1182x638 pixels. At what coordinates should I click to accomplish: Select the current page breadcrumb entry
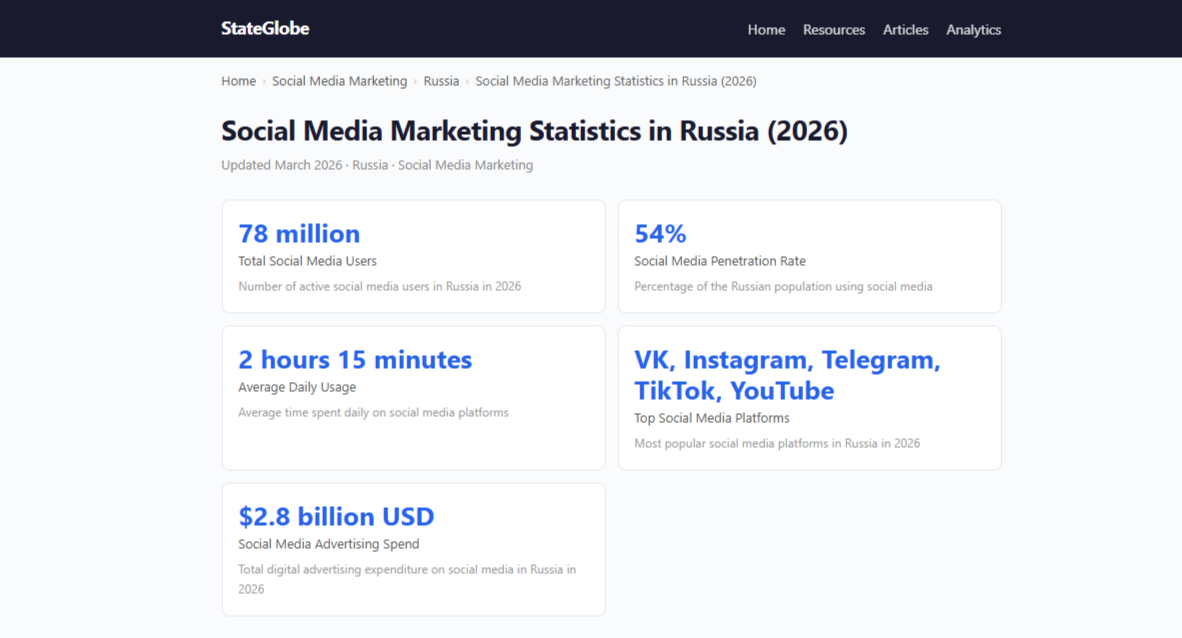coord(616,81)
